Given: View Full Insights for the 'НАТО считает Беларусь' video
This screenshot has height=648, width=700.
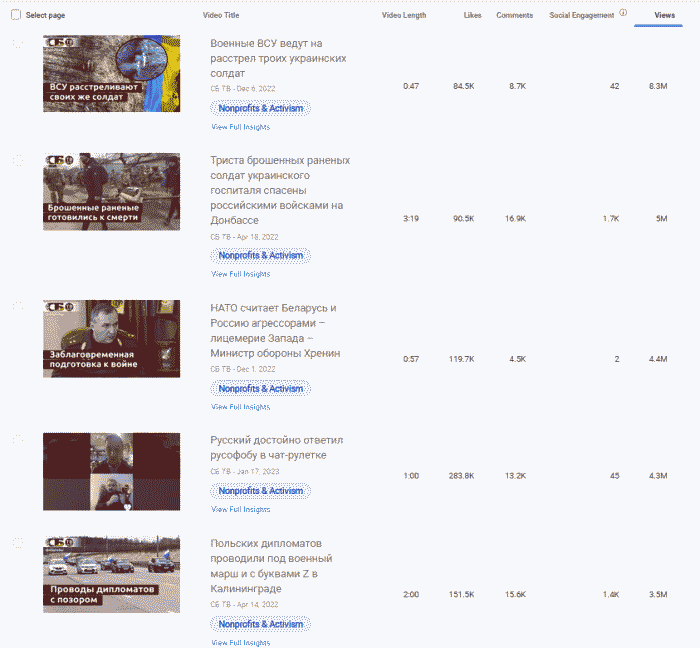Looking at the screenshot, I should click(x=240, y=407).
